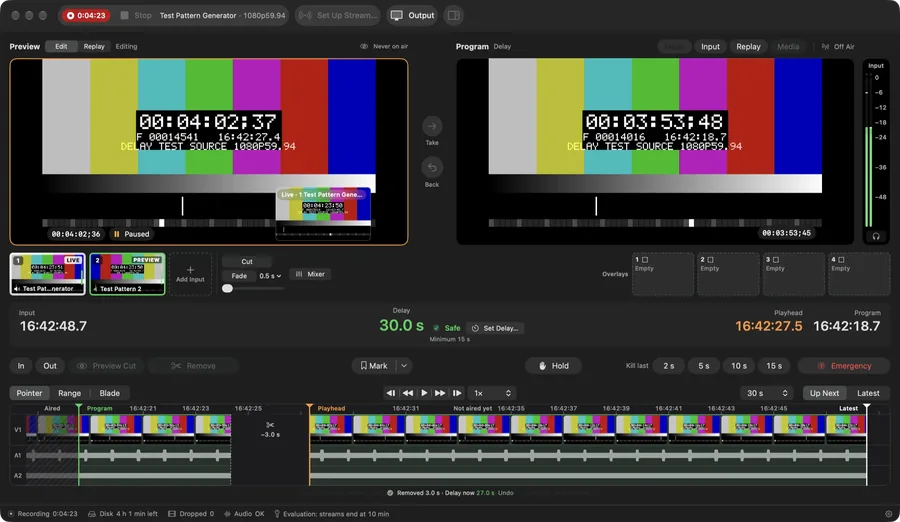Click Add Input plus button
The width and height of the screenshot is (900, 522).
point(190,274)
